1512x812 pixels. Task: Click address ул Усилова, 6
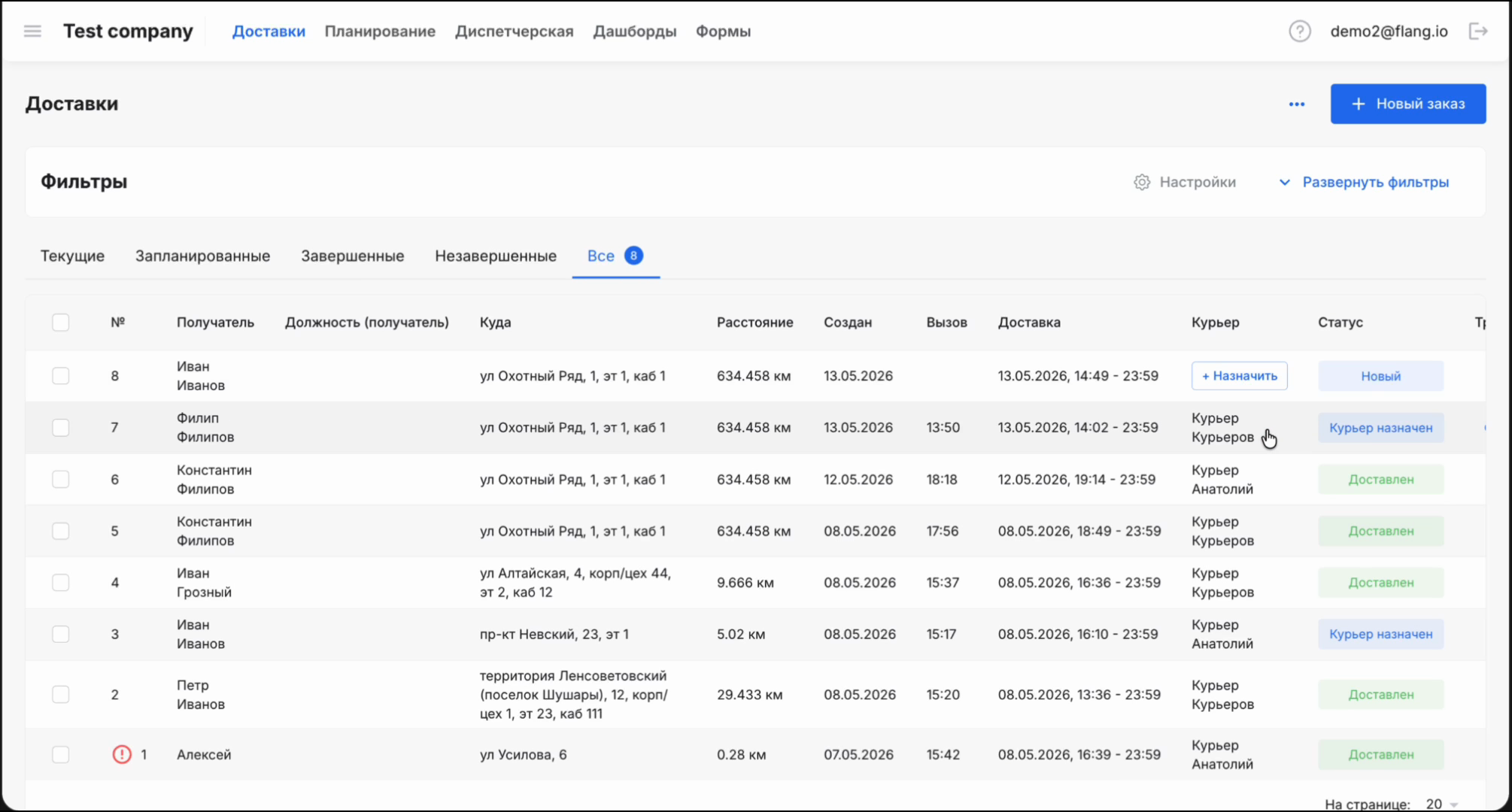pos(523,754)
